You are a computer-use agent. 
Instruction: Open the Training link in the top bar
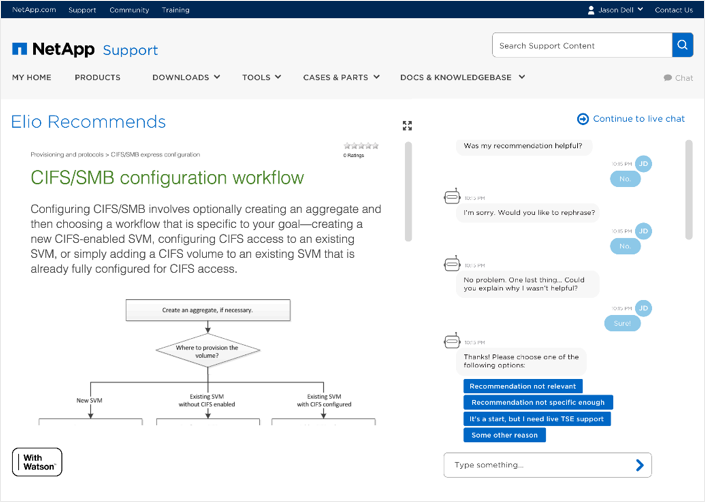[x=175, y=10]
